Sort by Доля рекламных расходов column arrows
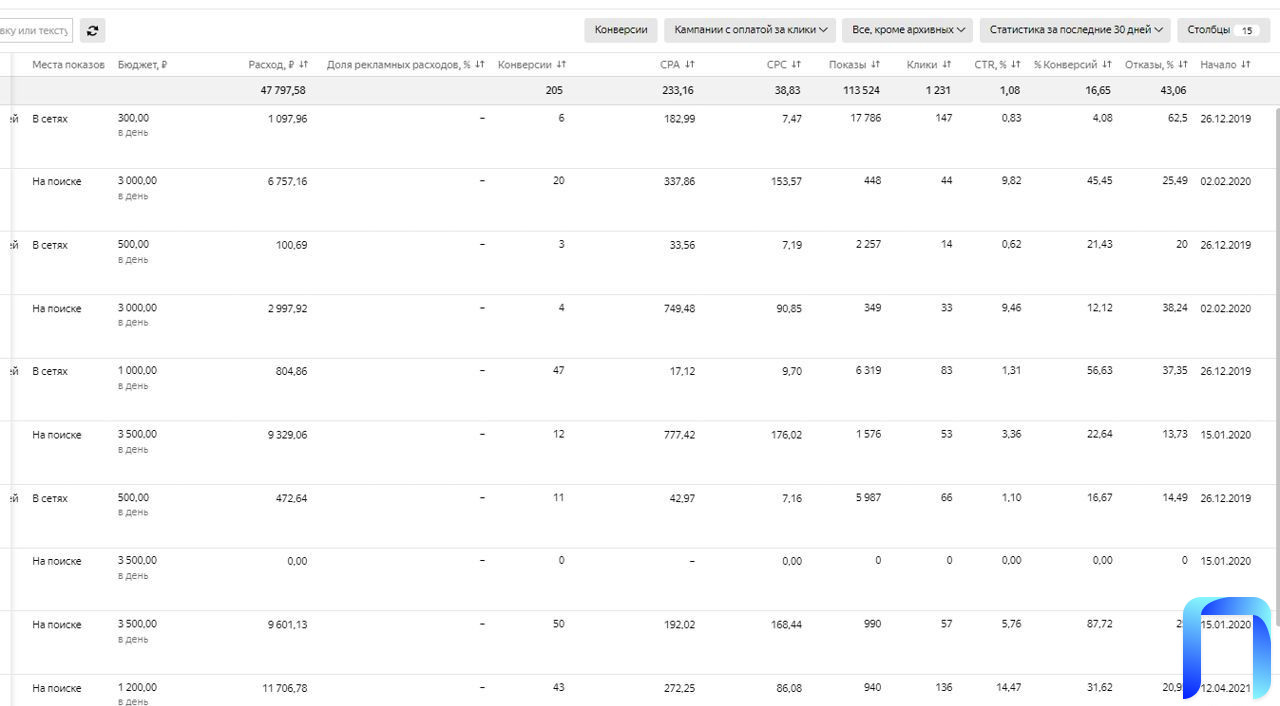 (x=480, y=65)
